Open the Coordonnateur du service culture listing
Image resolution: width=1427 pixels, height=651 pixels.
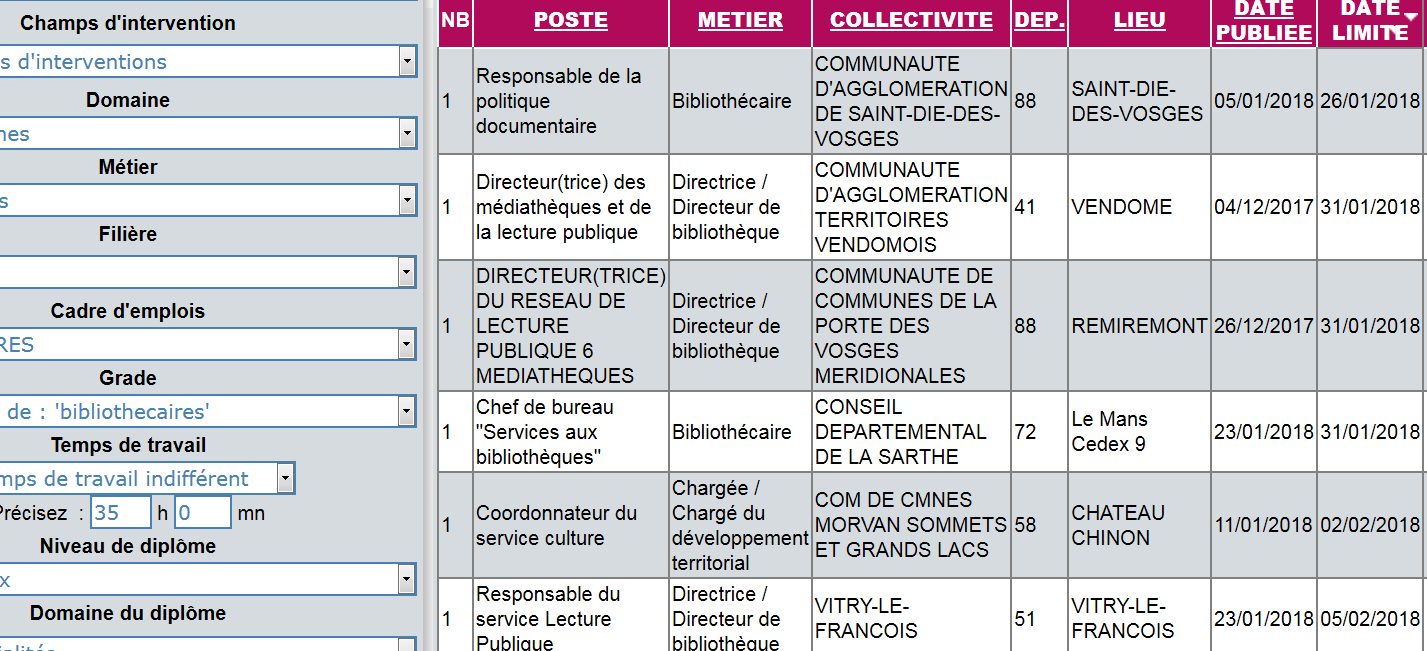(931, 525)
